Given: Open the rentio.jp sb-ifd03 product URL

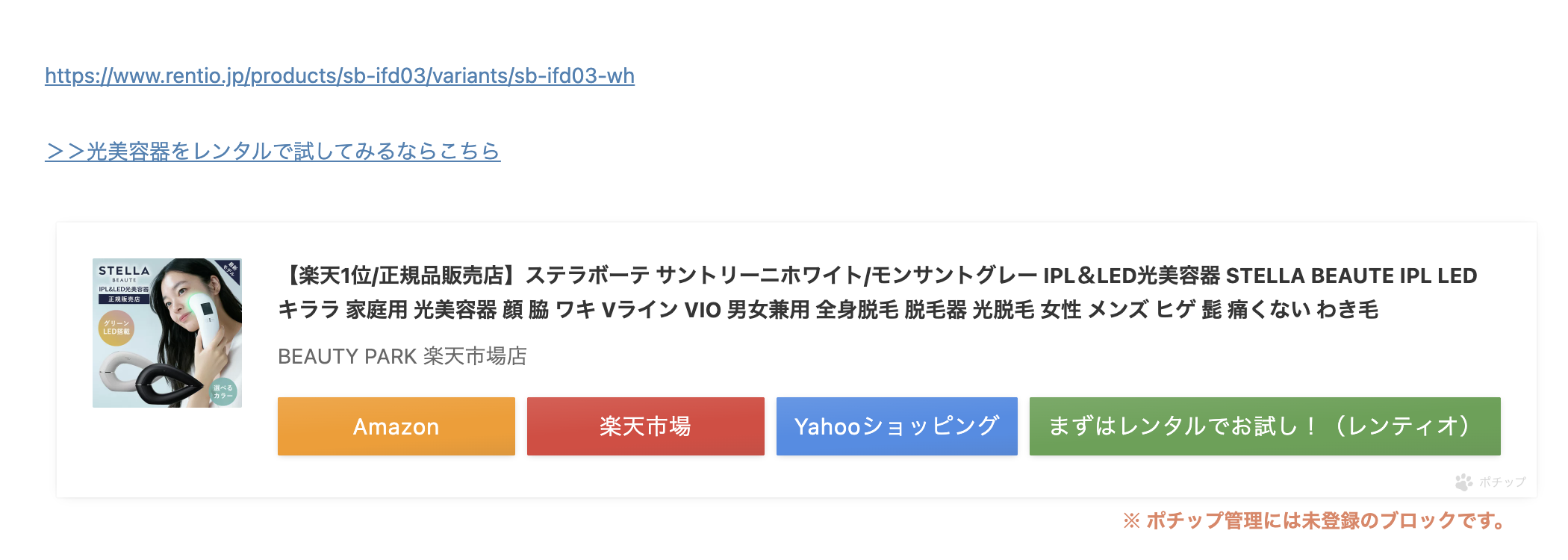Looking at the screenshot, I should pyautogui.click(x=340, y=76).
